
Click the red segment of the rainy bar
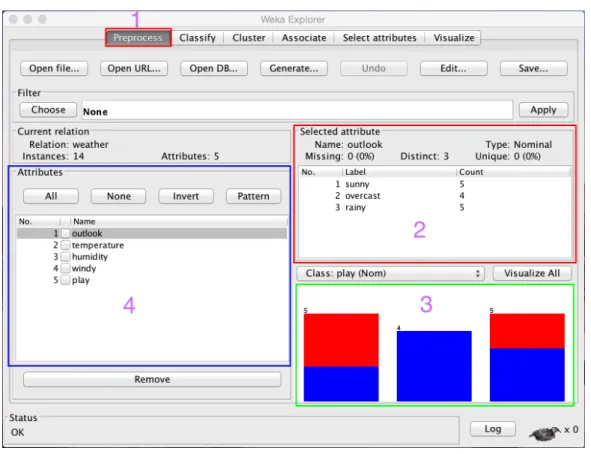coord(527,331)
